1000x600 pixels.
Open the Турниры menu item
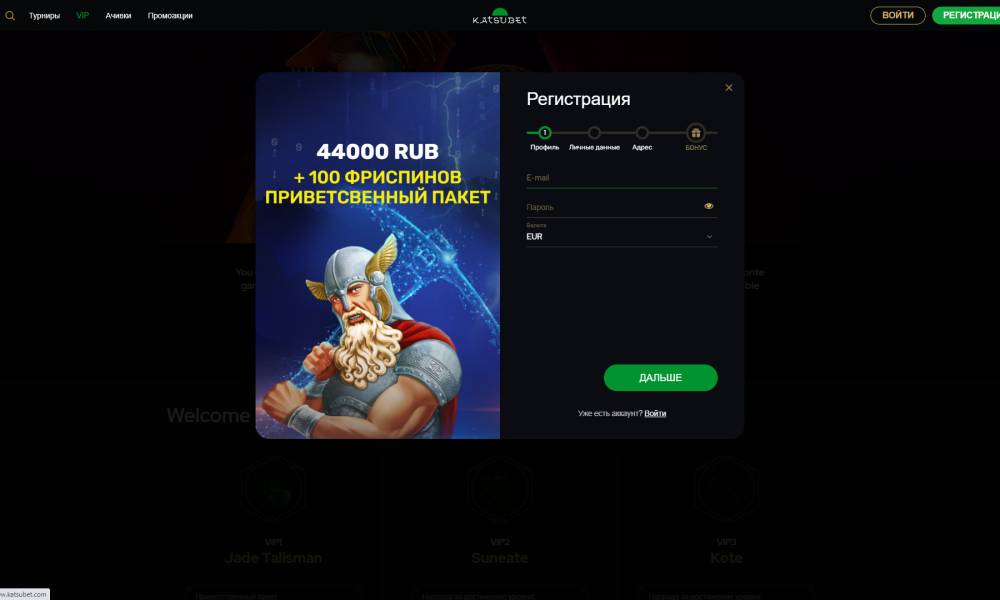click(44, 16)
